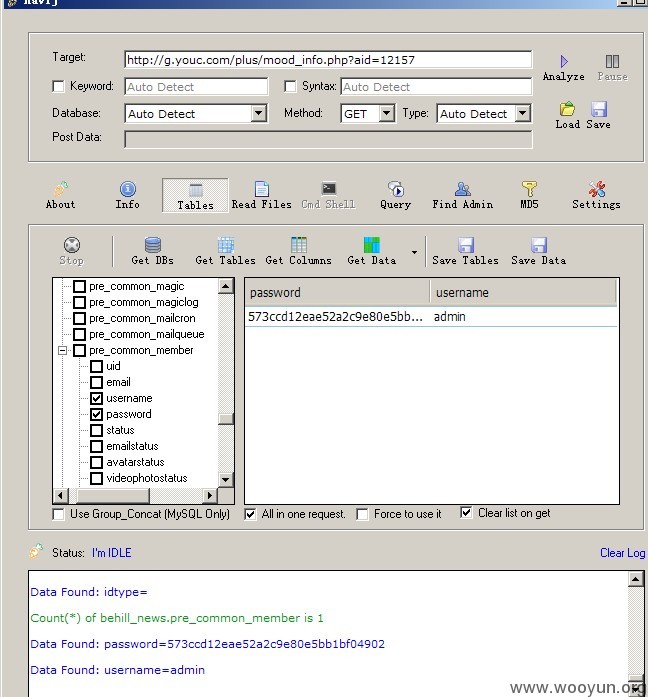Select the admin result row

click(431, 317)
